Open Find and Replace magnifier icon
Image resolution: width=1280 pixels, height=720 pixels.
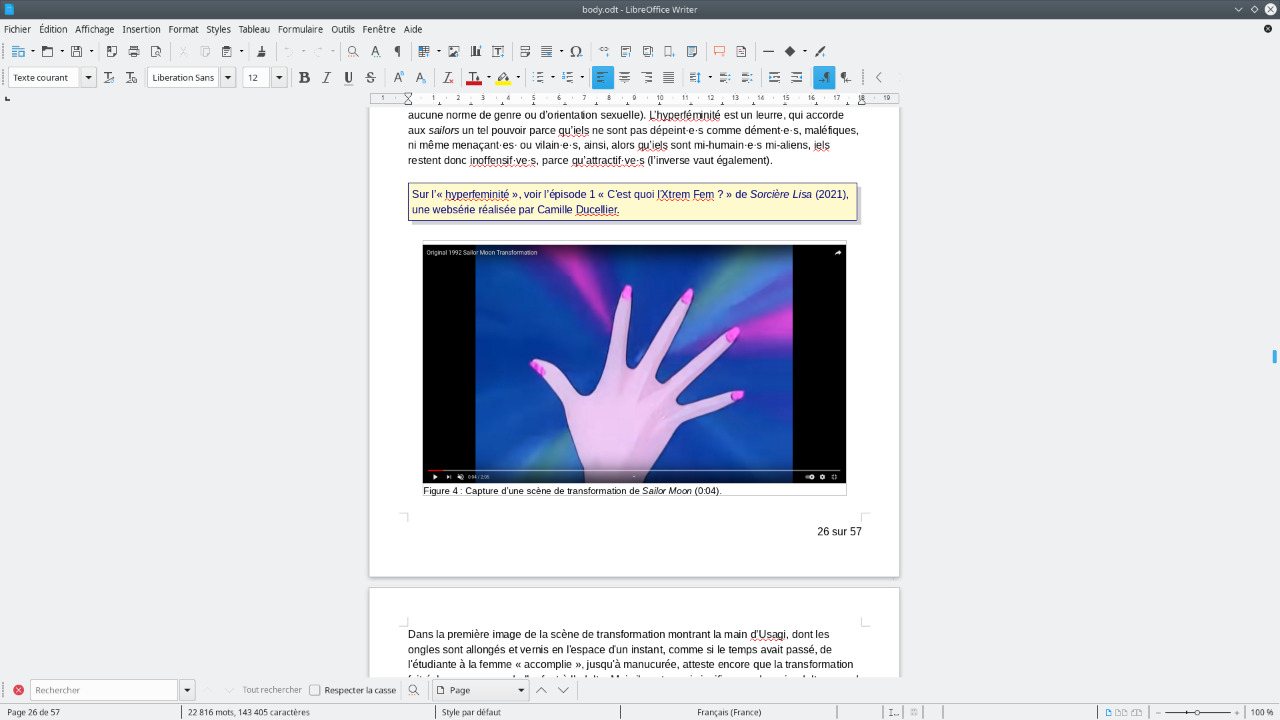(353, 51)
